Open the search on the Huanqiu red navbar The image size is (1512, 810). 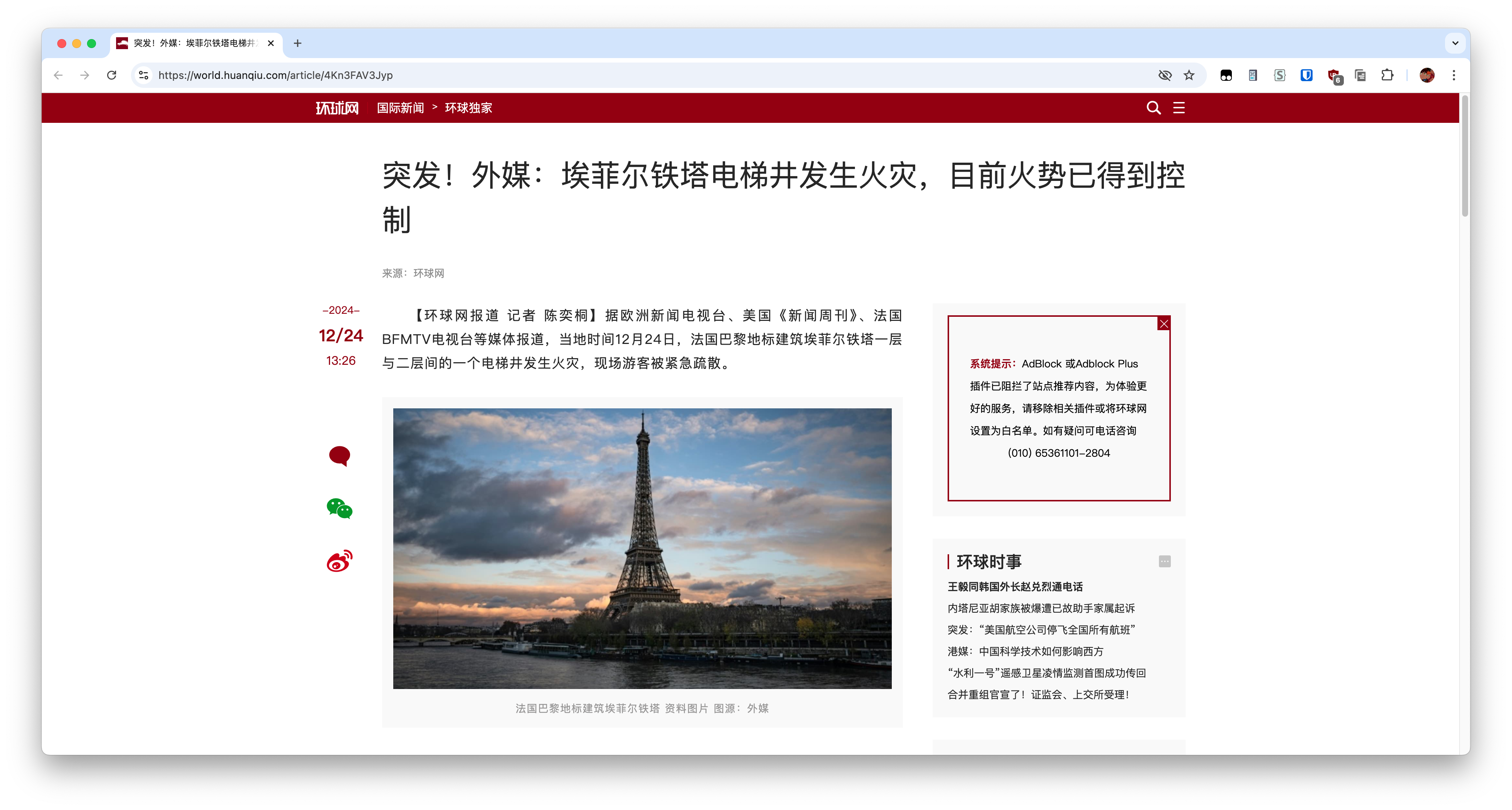[1153, 108]
